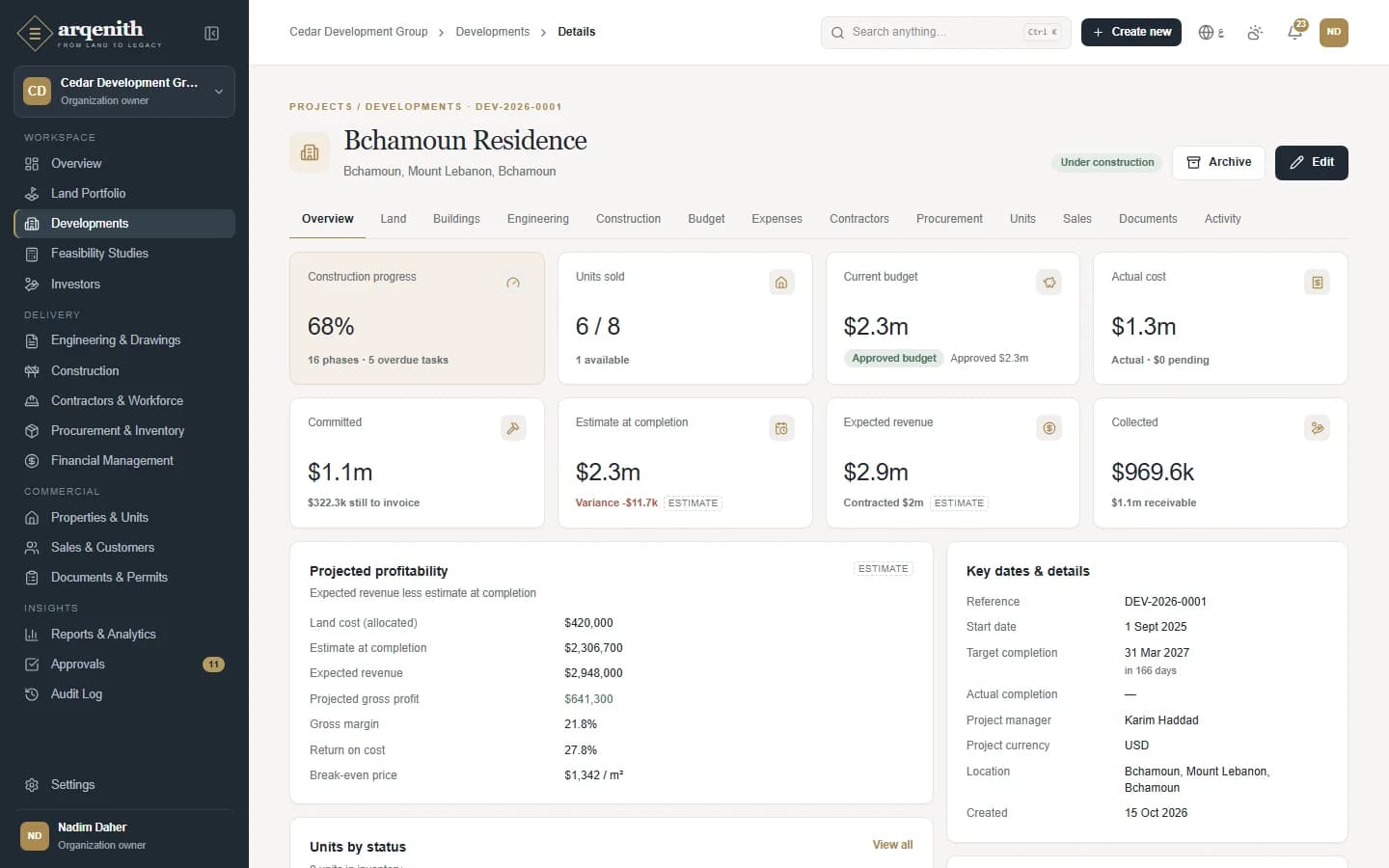The width and height of the screenshot is (1389, 868).
Task: Open the Budget tab
Action: pos(706,219)
